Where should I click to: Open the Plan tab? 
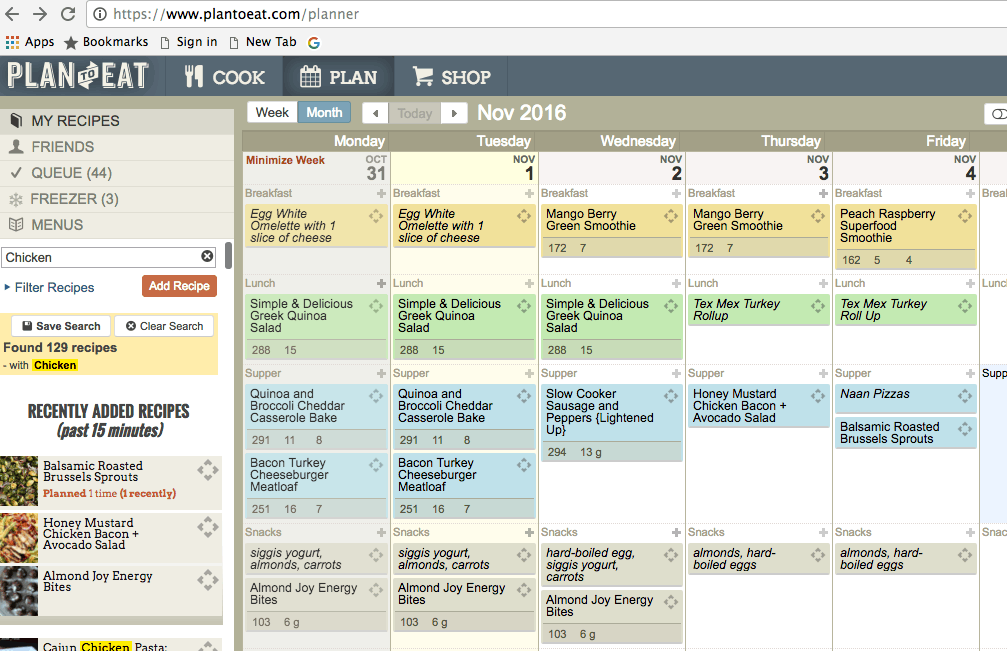pos(338,76)
